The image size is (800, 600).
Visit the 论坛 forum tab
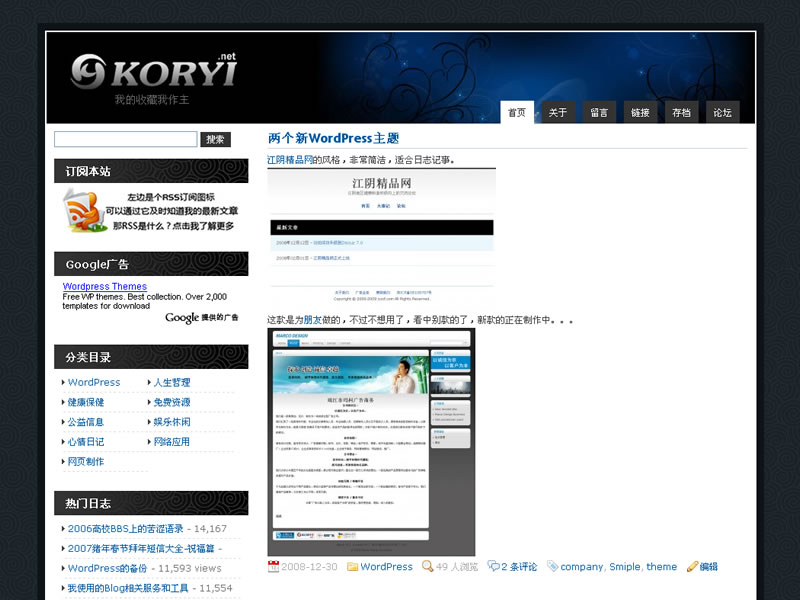722,112
